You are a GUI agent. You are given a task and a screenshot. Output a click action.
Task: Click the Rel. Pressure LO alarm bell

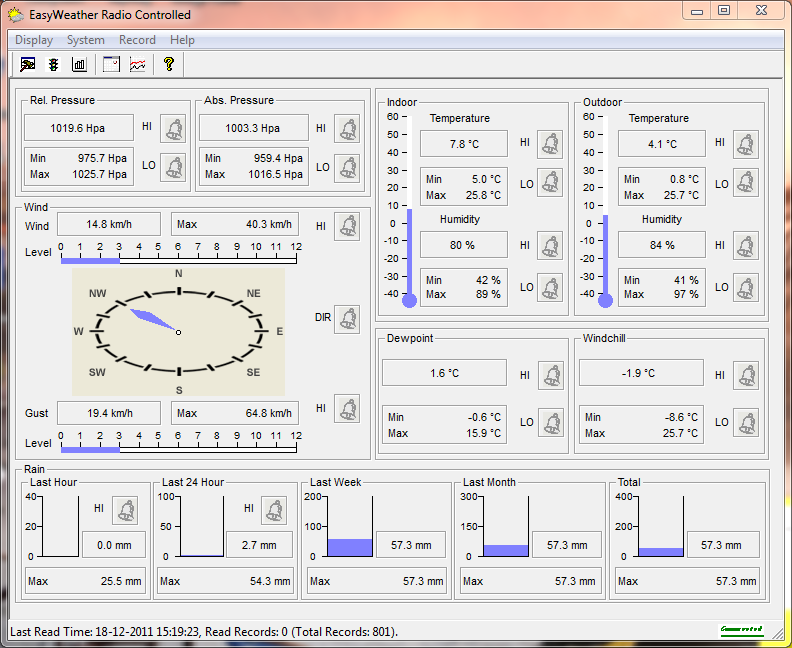174,167
